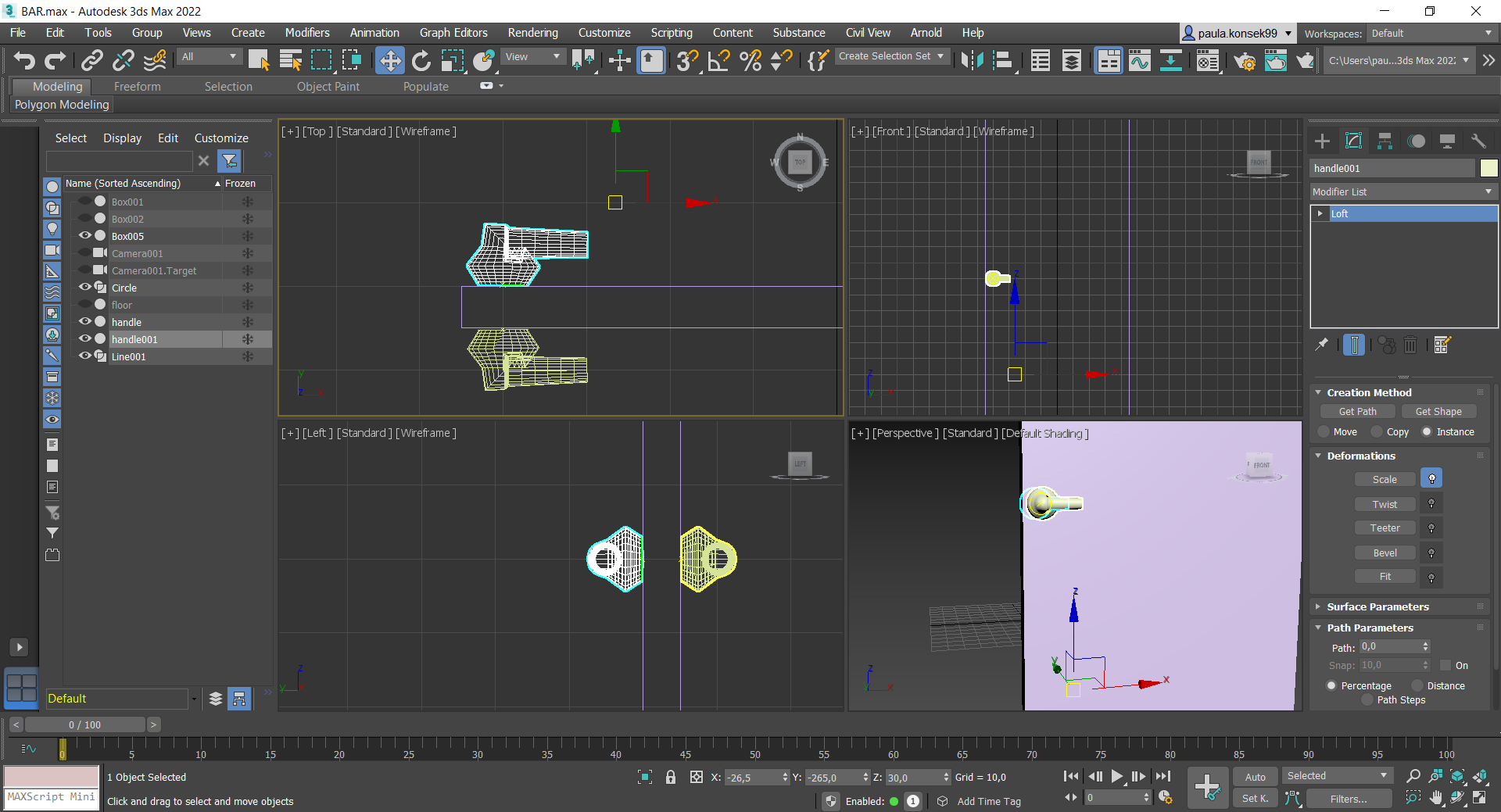Click the Redo arrow icon

point(56,60)
